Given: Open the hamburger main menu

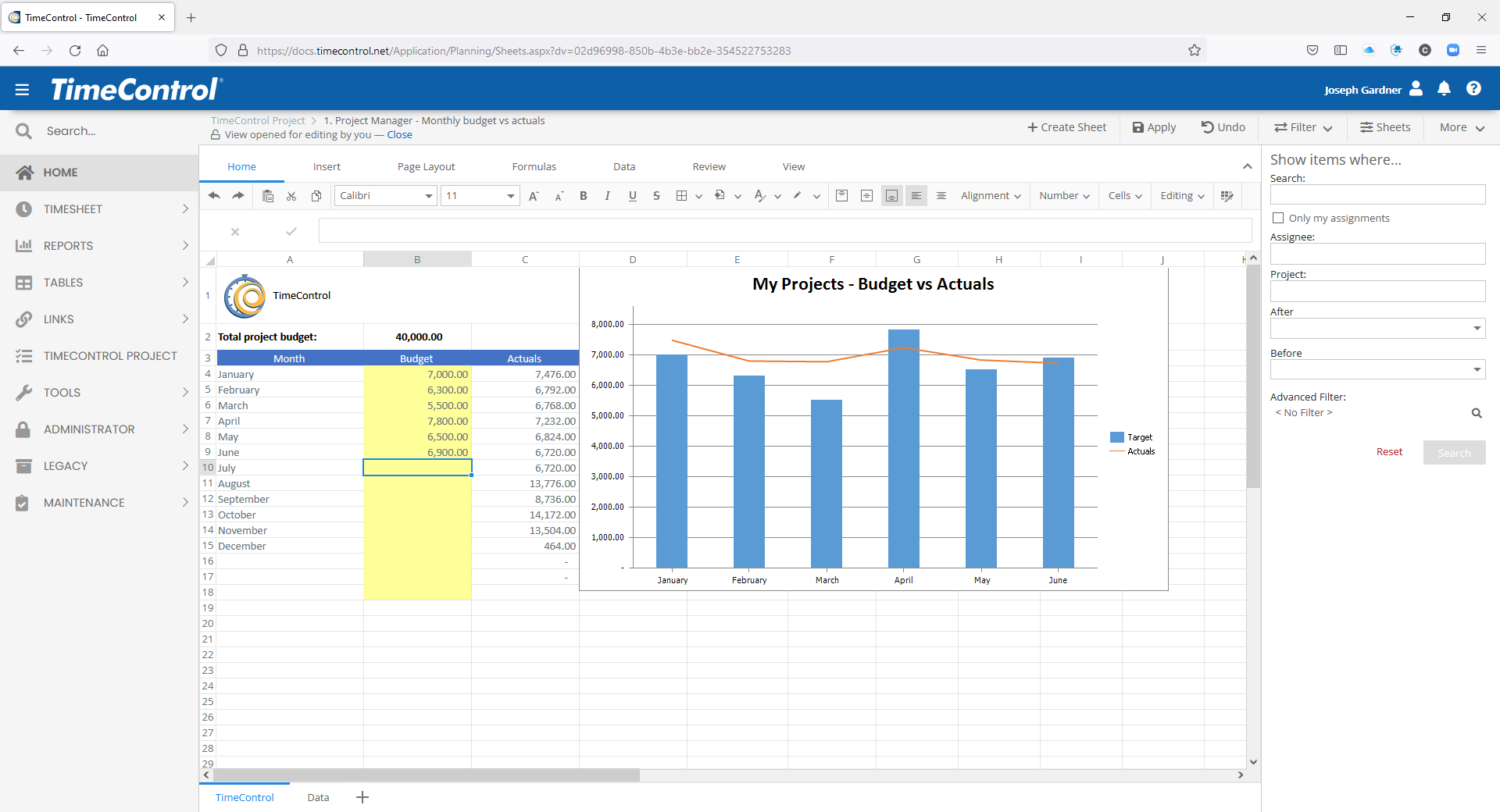Looking at the screenshot, I should tap(22, 90).
